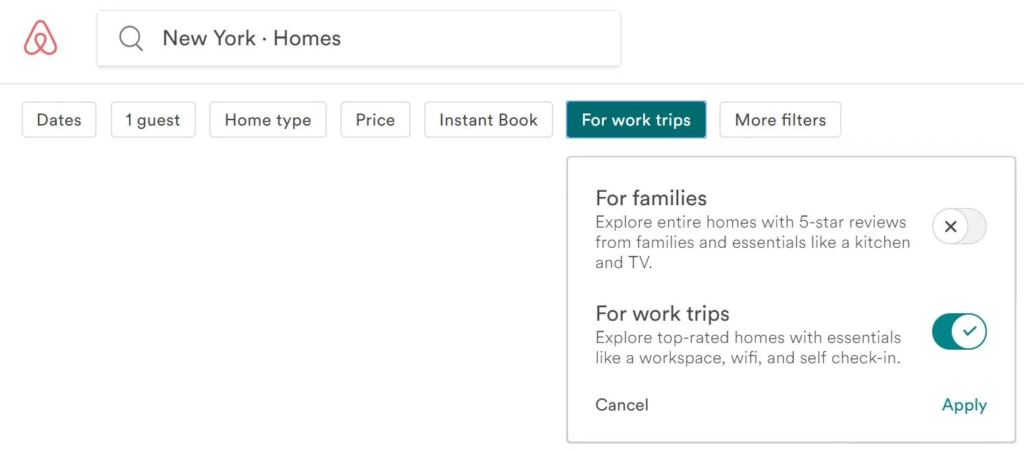Enable the For families toggle
Screen dimensions: 1024x451
coord(959,226)
